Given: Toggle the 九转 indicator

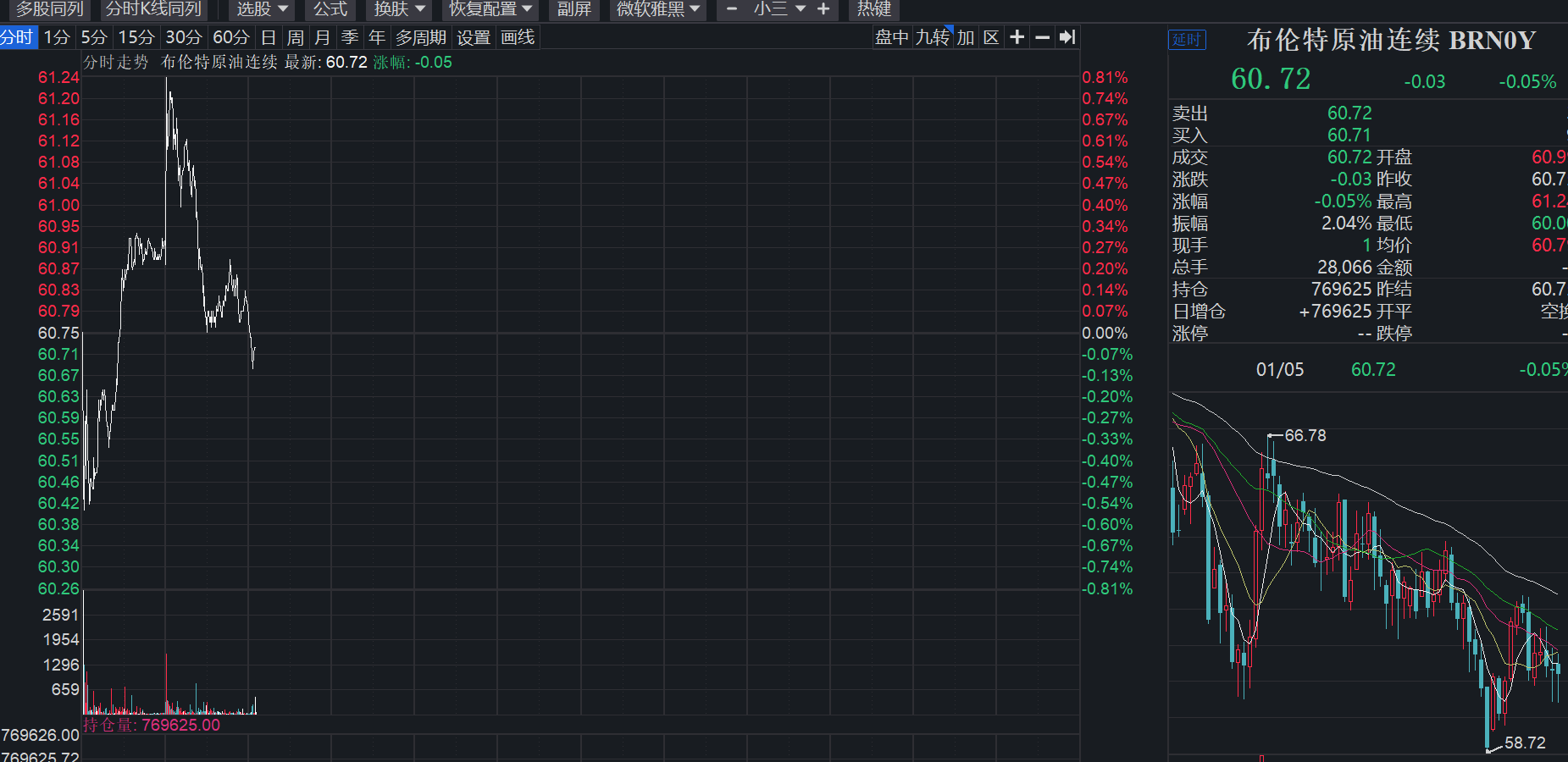Looking at the screenshot, I should coord(933,37).
